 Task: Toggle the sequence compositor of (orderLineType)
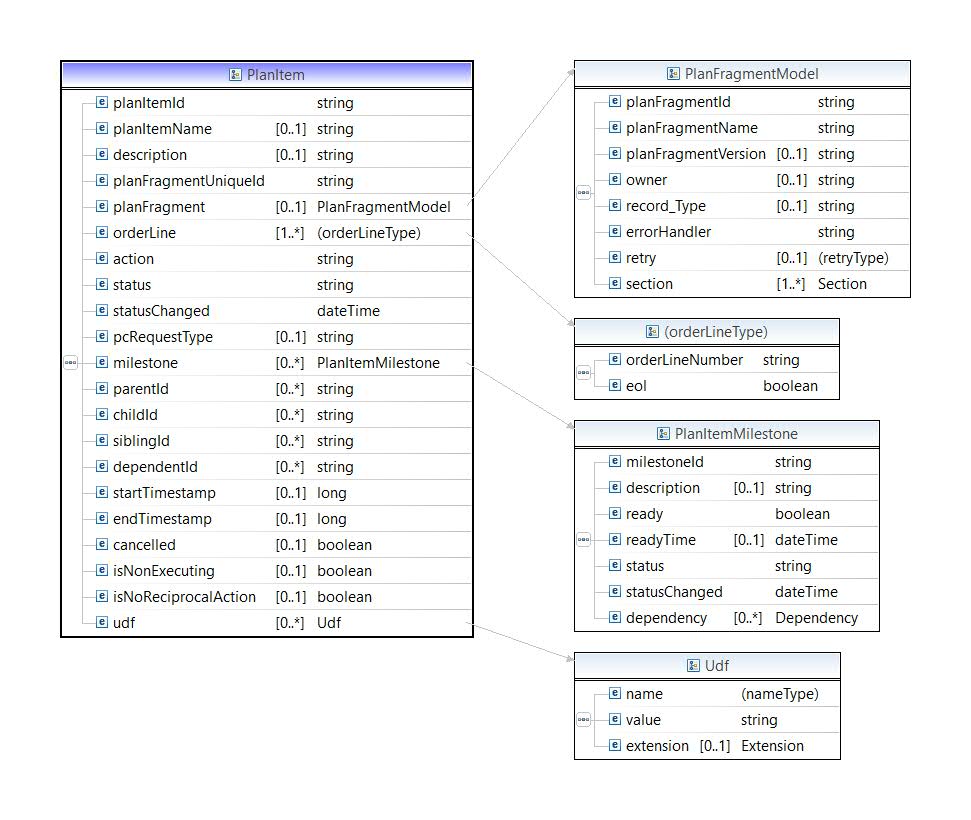click(583, 373)
